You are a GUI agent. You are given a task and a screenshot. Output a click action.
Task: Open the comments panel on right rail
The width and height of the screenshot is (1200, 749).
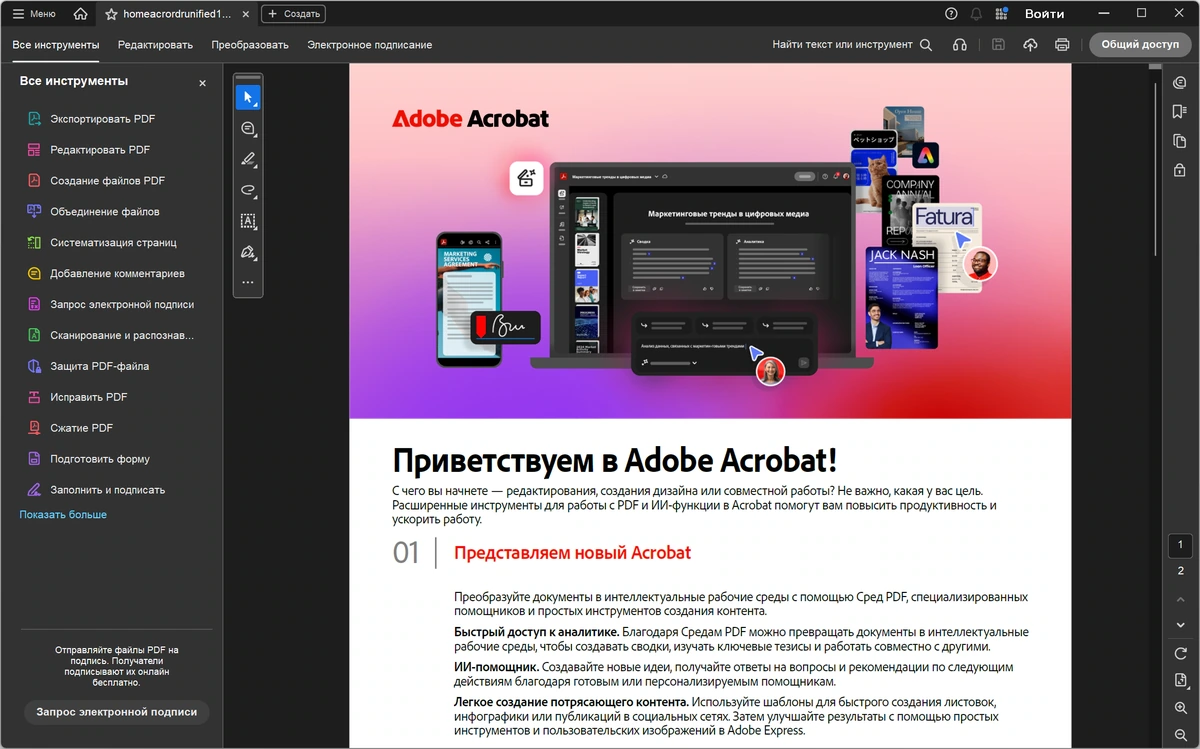[x=1180, y=83]
